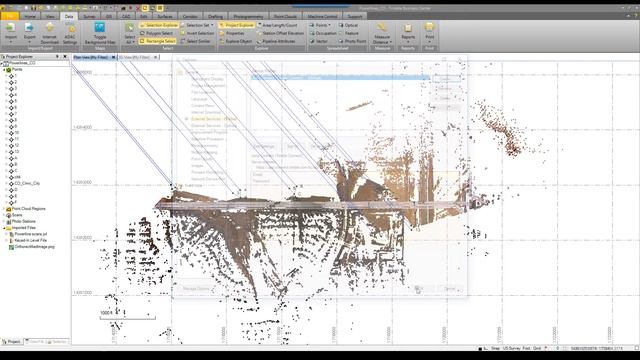Toggle Project Explorer pane

[x=237, y=25]
